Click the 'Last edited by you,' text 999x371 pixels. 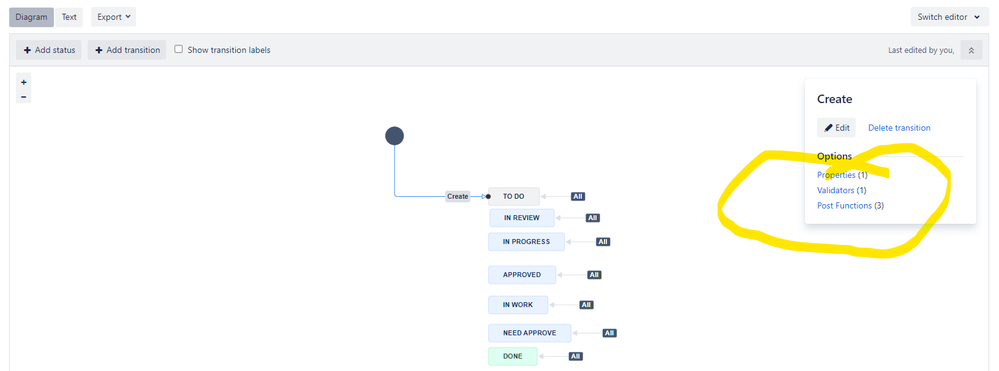(921, 50)
